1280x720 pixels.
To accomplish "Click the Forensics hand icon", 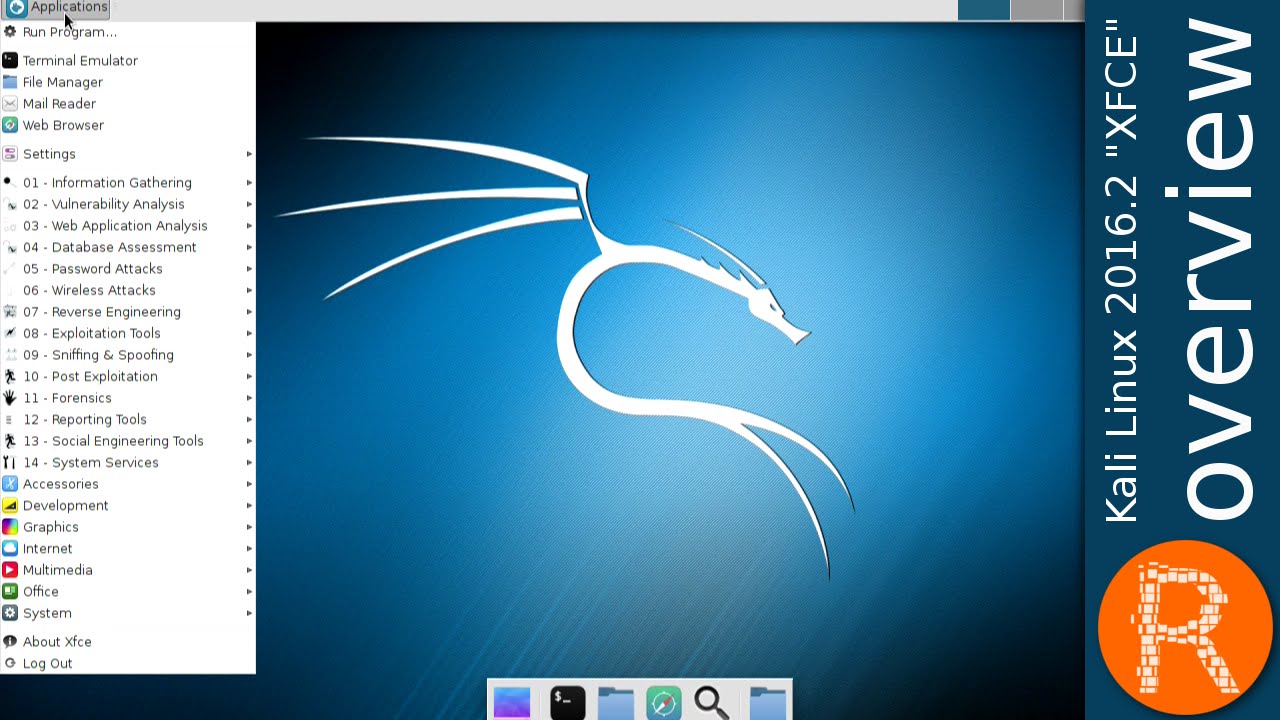I will (x=10, y=397).
